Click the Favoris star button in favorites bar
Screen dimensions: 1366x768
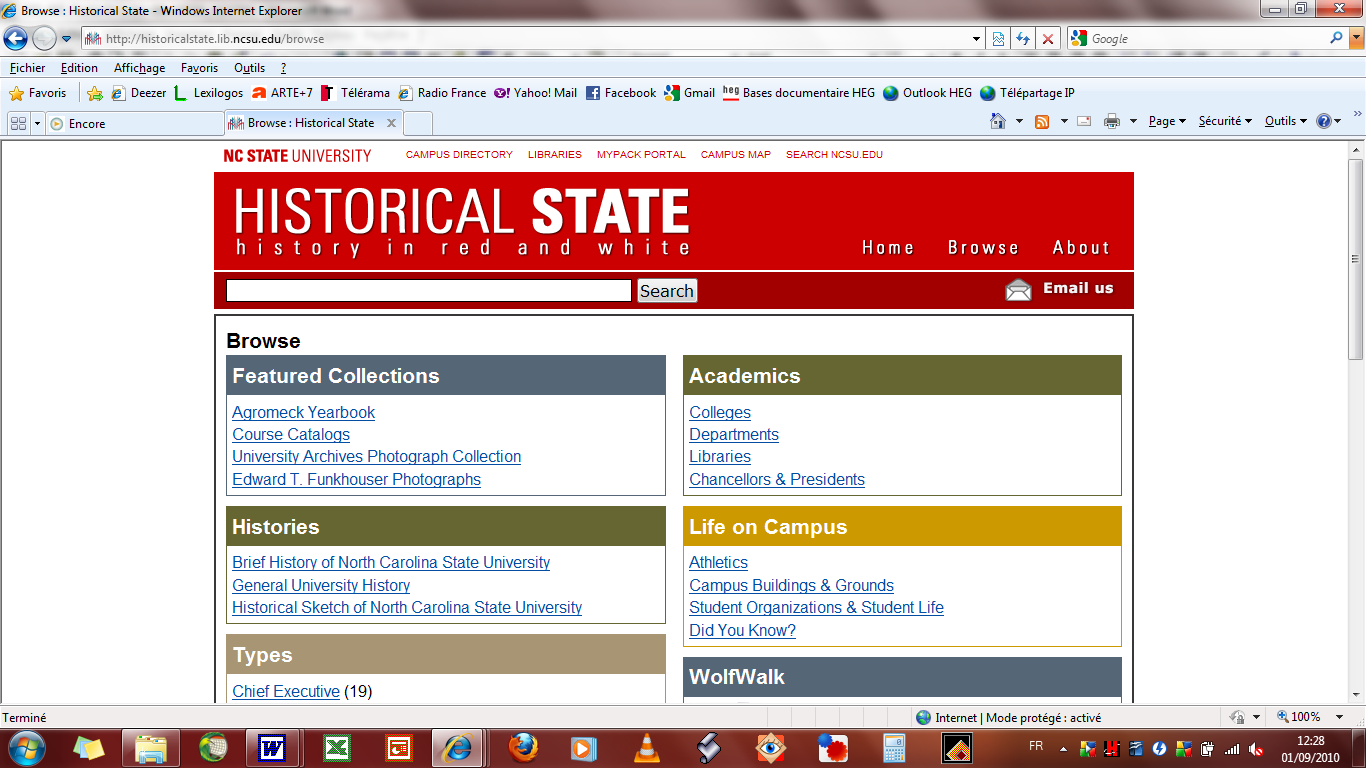[38, 93]
